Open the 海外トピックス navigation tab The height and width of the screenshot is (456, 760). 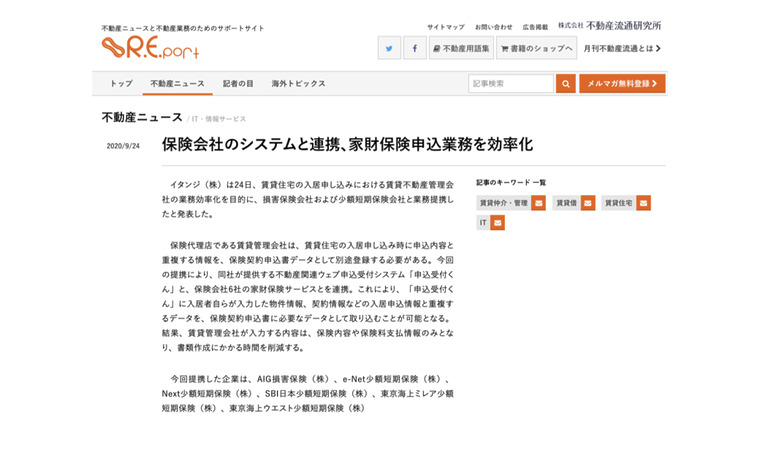coord(298,84)
